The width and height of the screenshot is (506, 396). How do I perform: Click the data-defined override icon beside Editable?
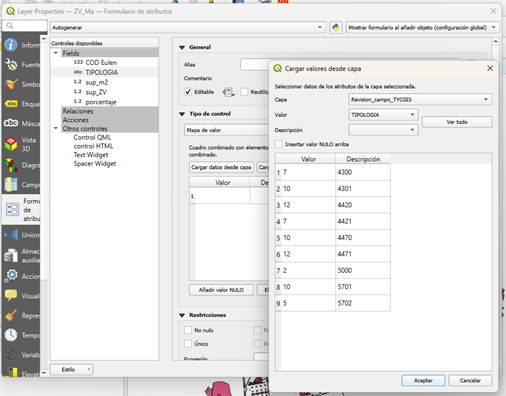229,92
